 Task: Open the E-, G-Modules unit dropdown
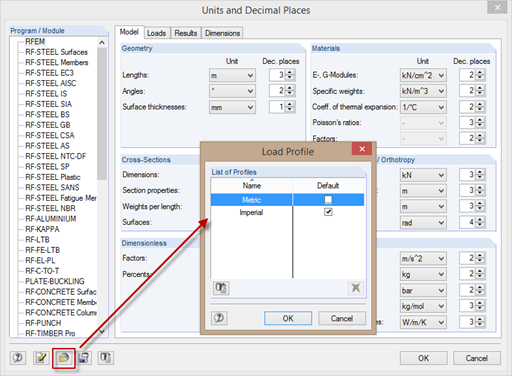coord(423,75)
